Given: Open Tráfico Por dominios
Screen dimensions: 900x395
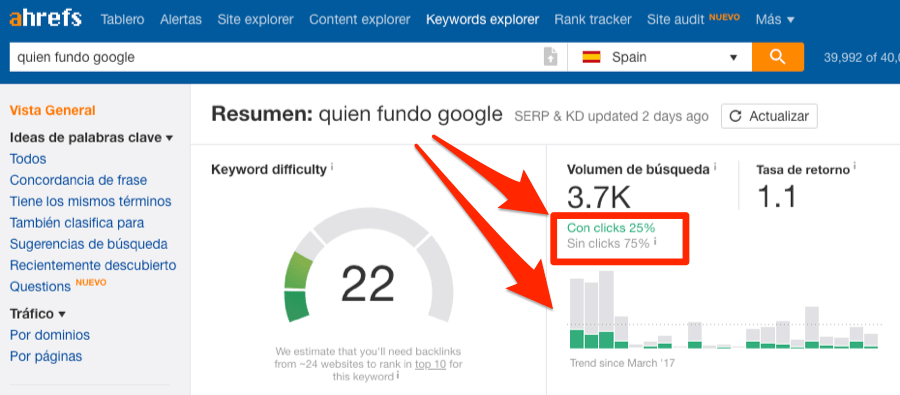Looking at the screenshot, I should (x=50, y=335).
